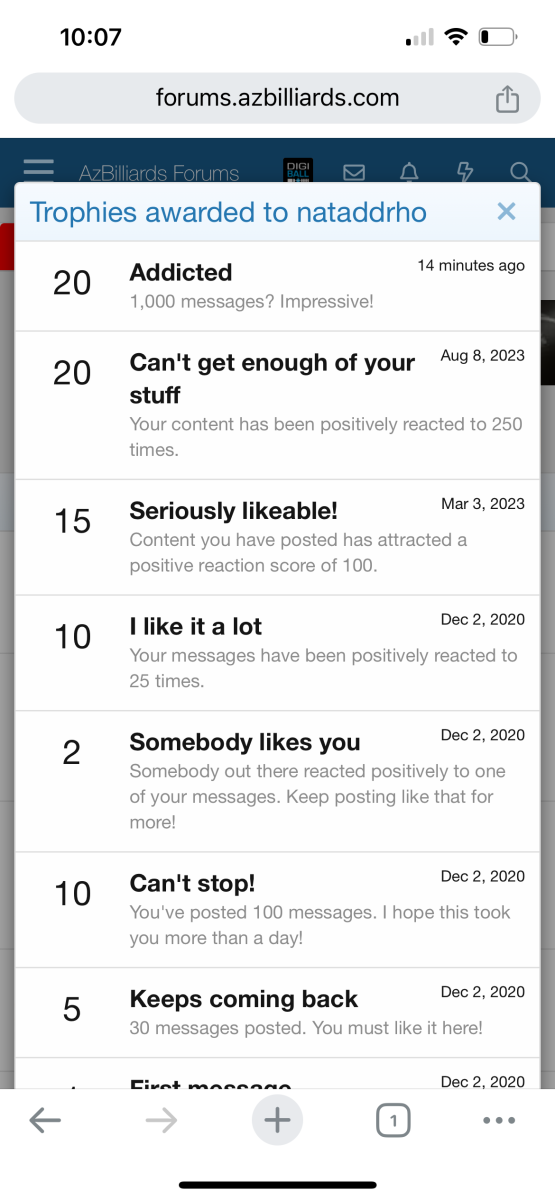This screenshot has width=555, height=1200.
Task: Open the browser tab switcher
Action: point(394,1121)
